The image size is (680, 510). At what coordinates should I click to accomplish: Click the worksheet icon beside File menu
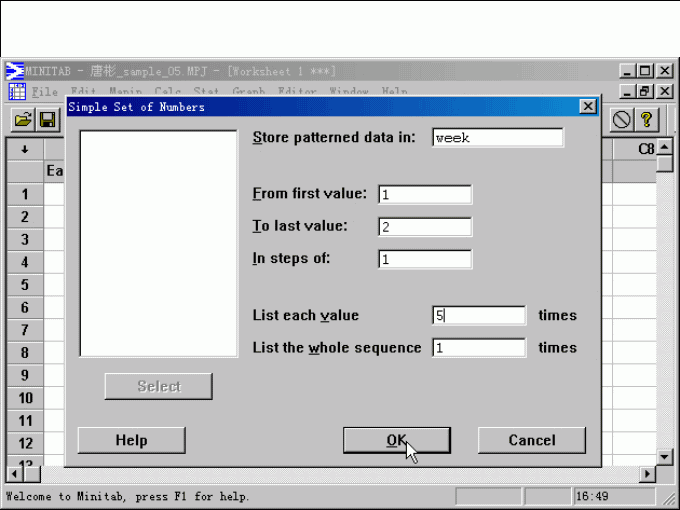tap(17, 92)
